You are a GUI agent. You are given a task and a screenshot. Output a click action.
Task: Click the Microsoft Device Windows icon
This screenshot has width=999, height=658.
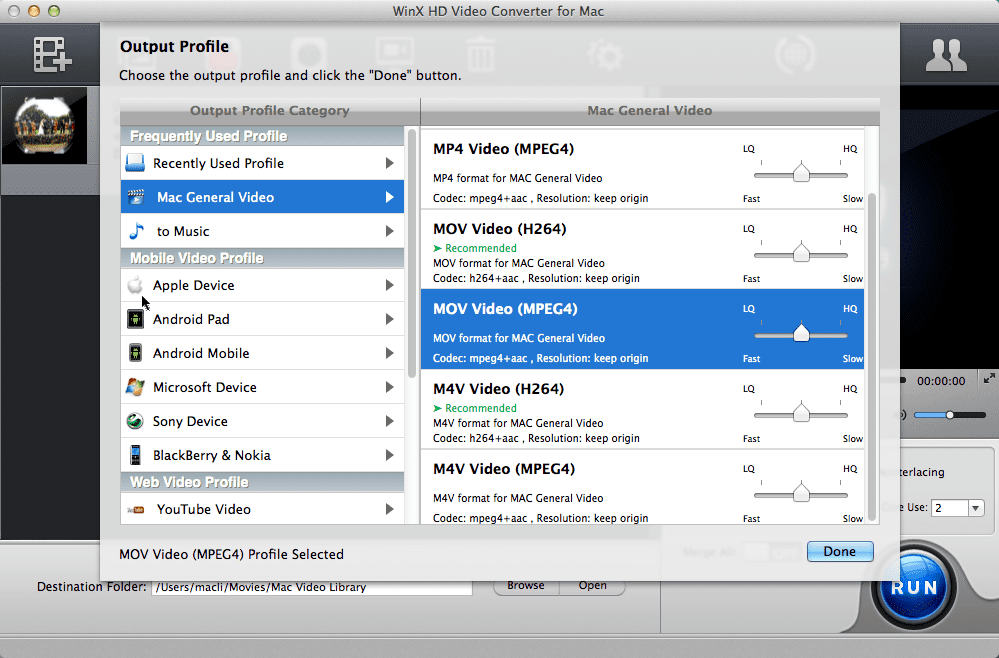[135, 387]
